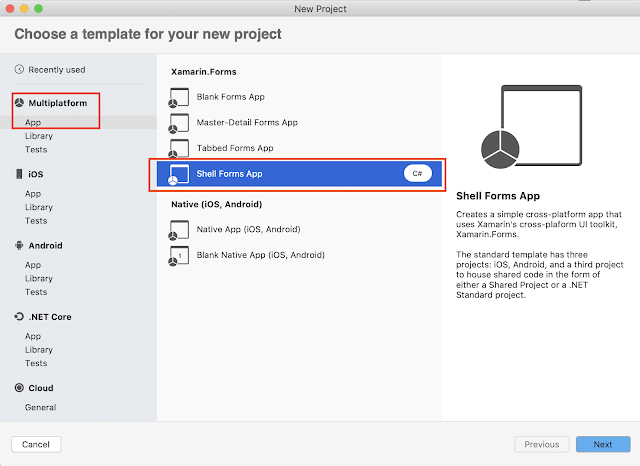The height and width of the screenshot is (466, 640).
Task: Click the Native App (iOS, Android) icon
Action: [179, 230]
